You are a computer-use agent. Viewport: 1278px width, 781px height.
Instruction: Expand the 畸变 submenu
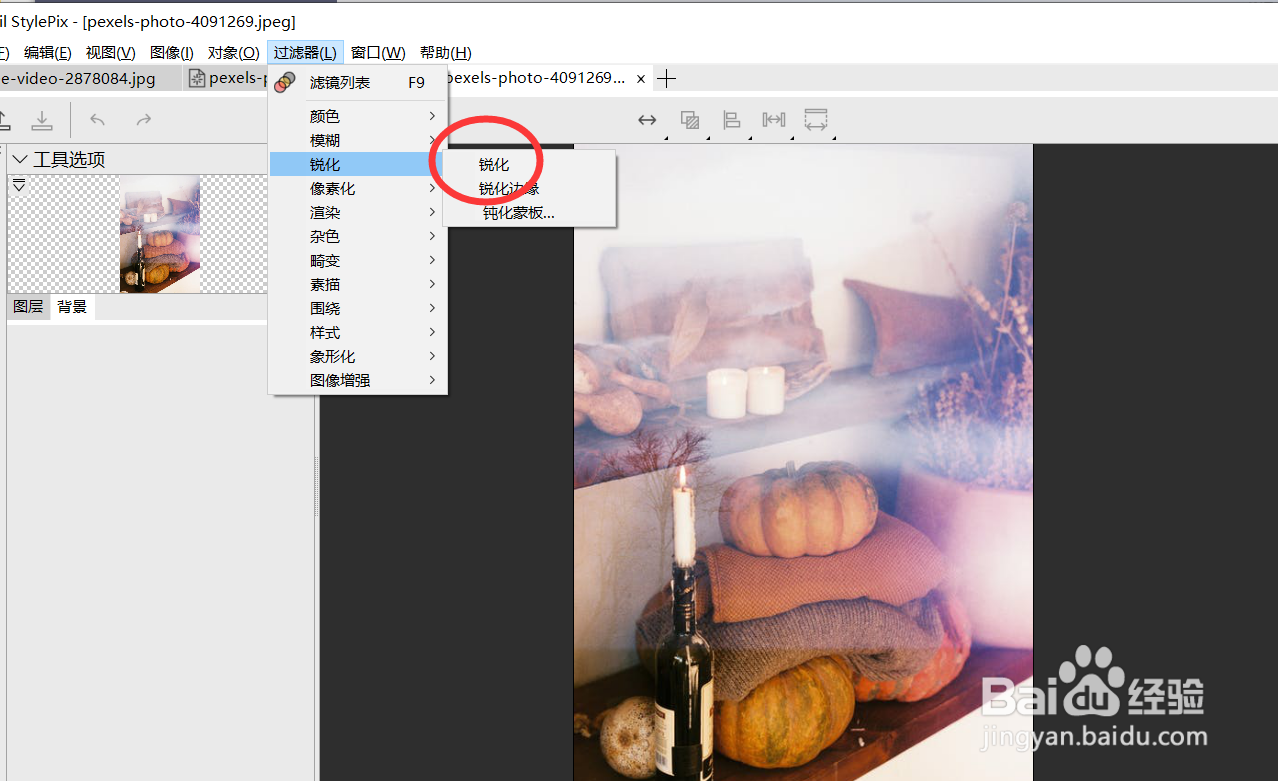pyautogui.click(x=358, y=261)
